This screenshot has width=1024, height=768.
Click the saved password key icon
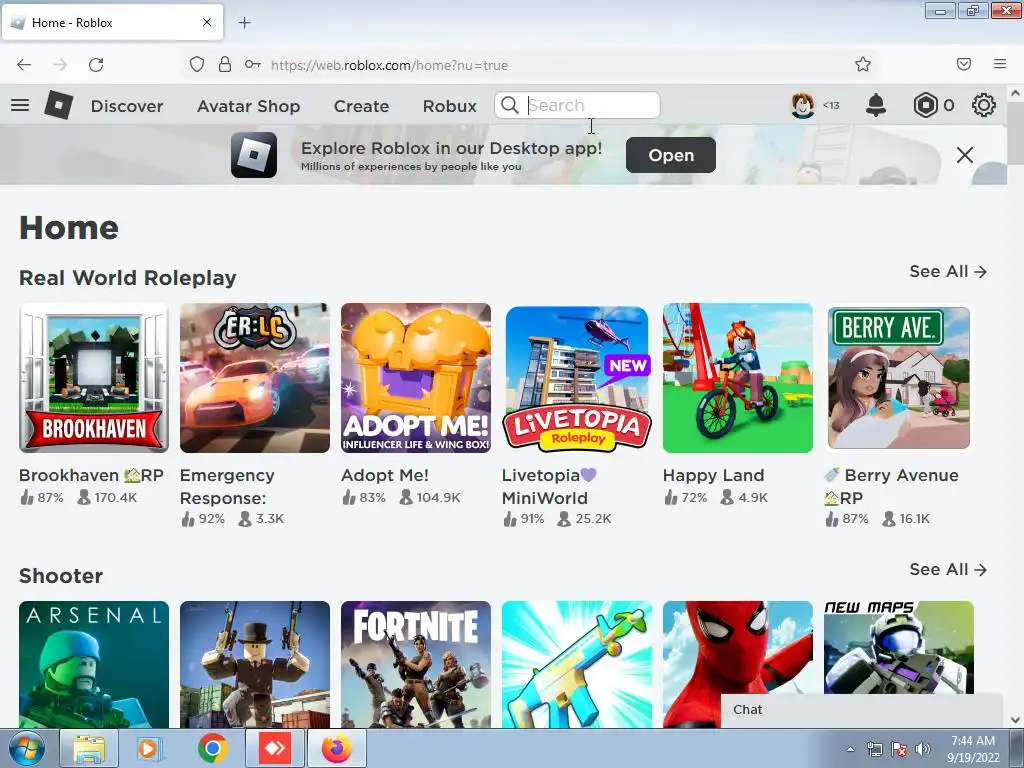pyautogui.click(x=253, y=64)
